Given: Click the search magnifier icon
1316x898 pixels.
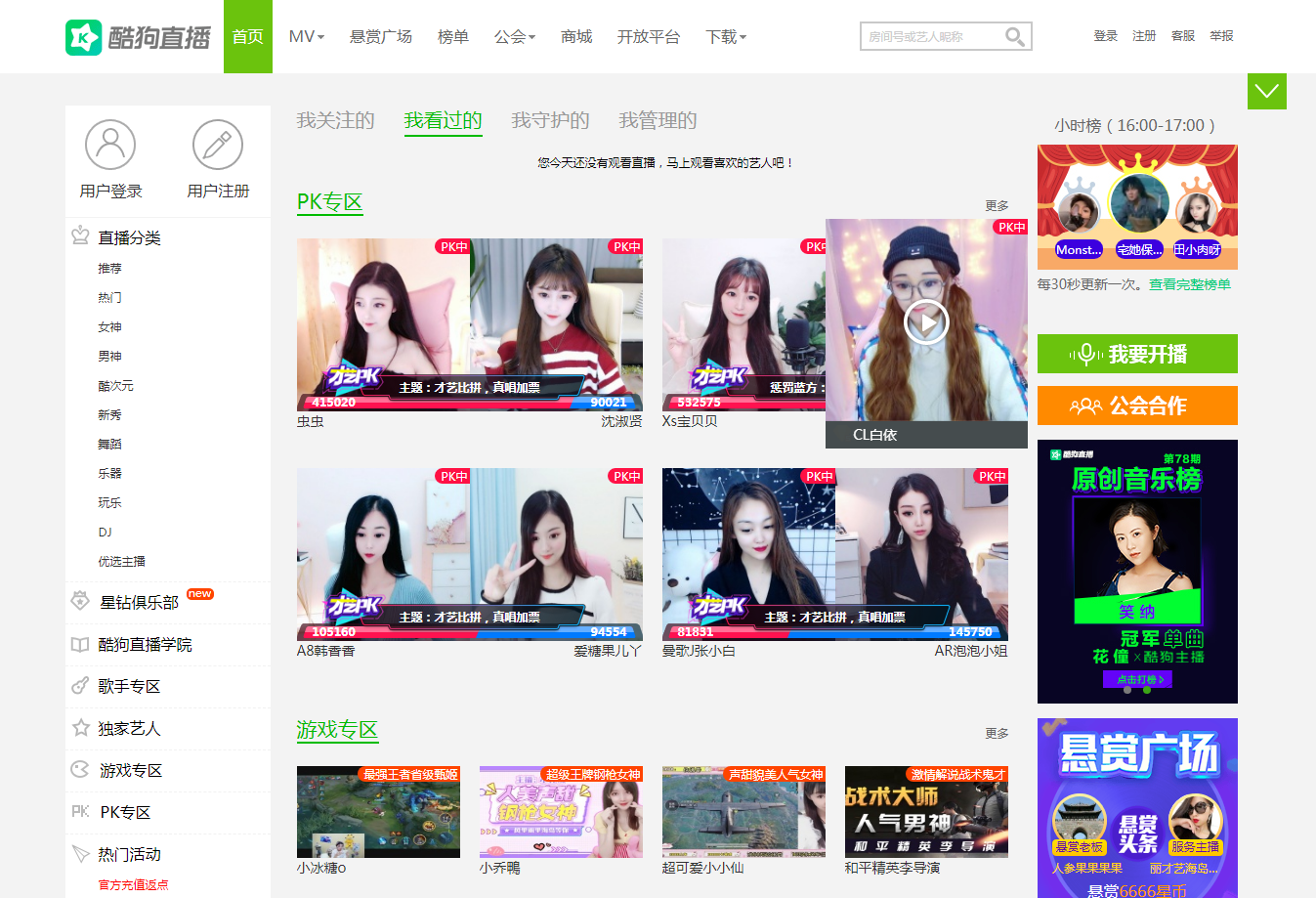Looking at the screenshot, I should click(x=1015, y=37).
